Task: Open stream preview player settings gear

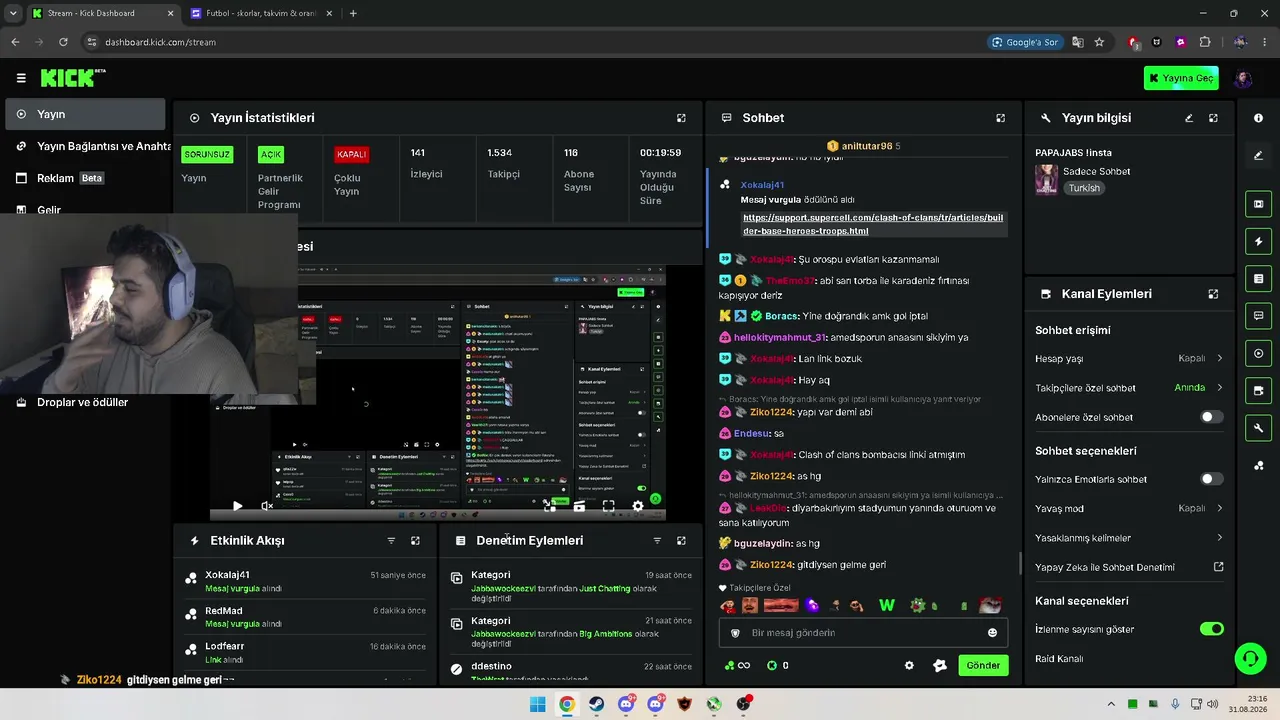Action: 638,506
